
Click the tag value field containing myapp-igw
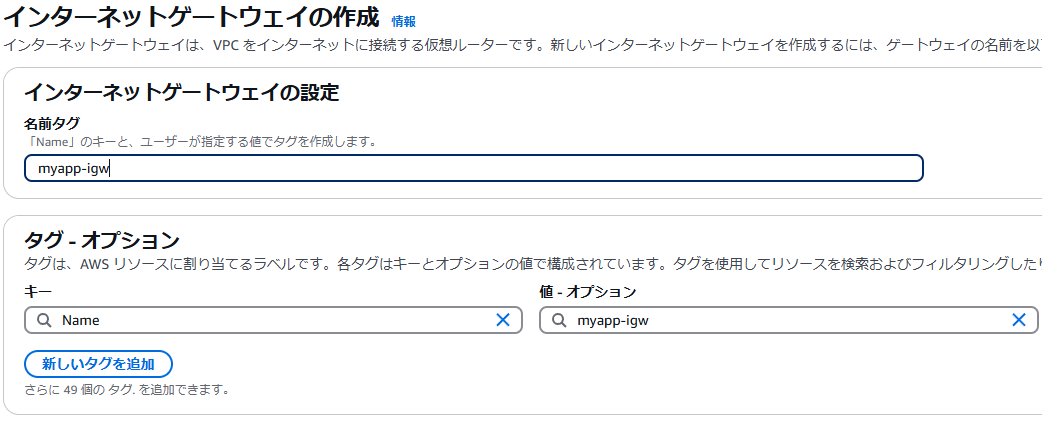pos(788,320)
